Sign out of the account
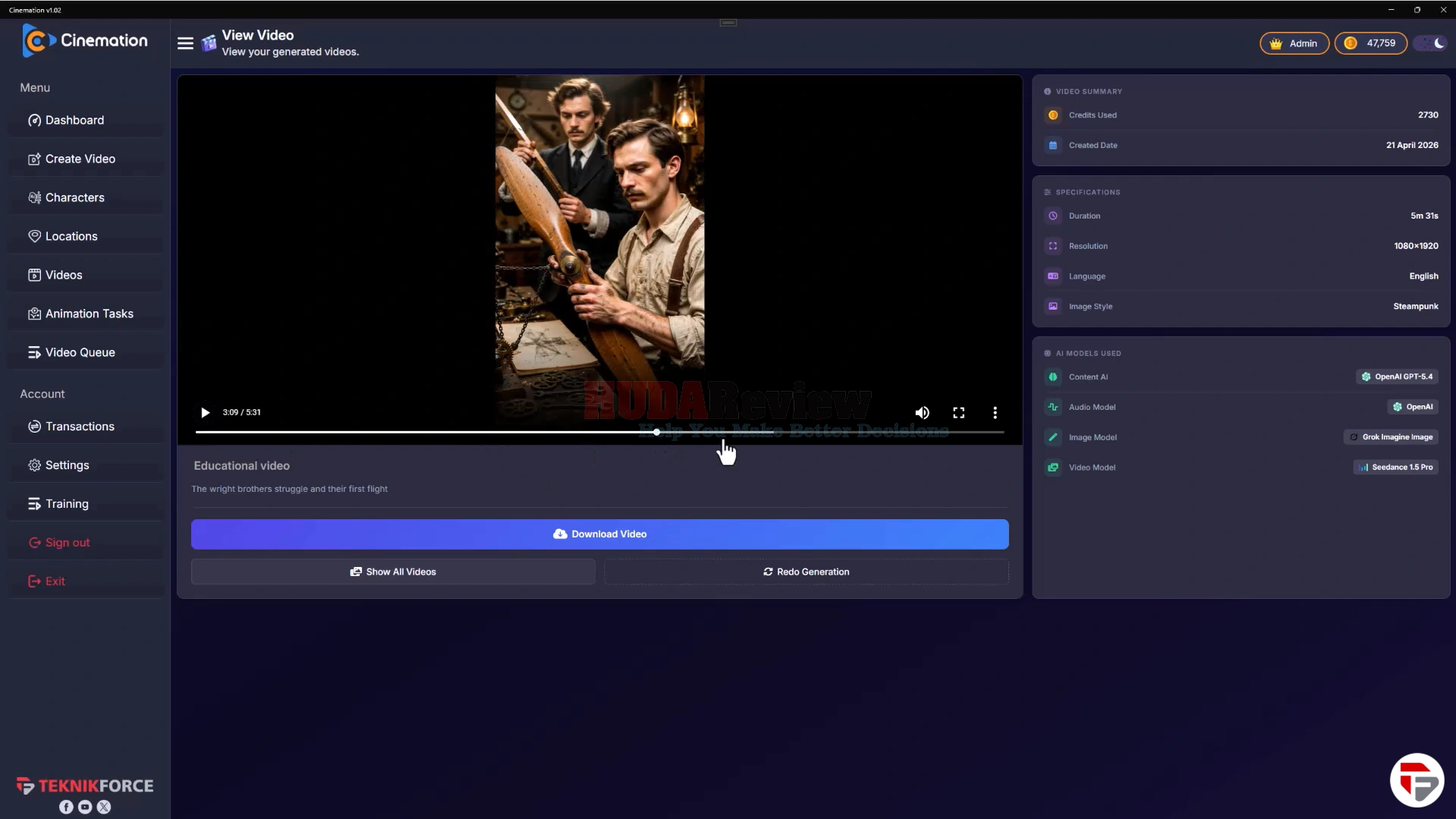 85,543
